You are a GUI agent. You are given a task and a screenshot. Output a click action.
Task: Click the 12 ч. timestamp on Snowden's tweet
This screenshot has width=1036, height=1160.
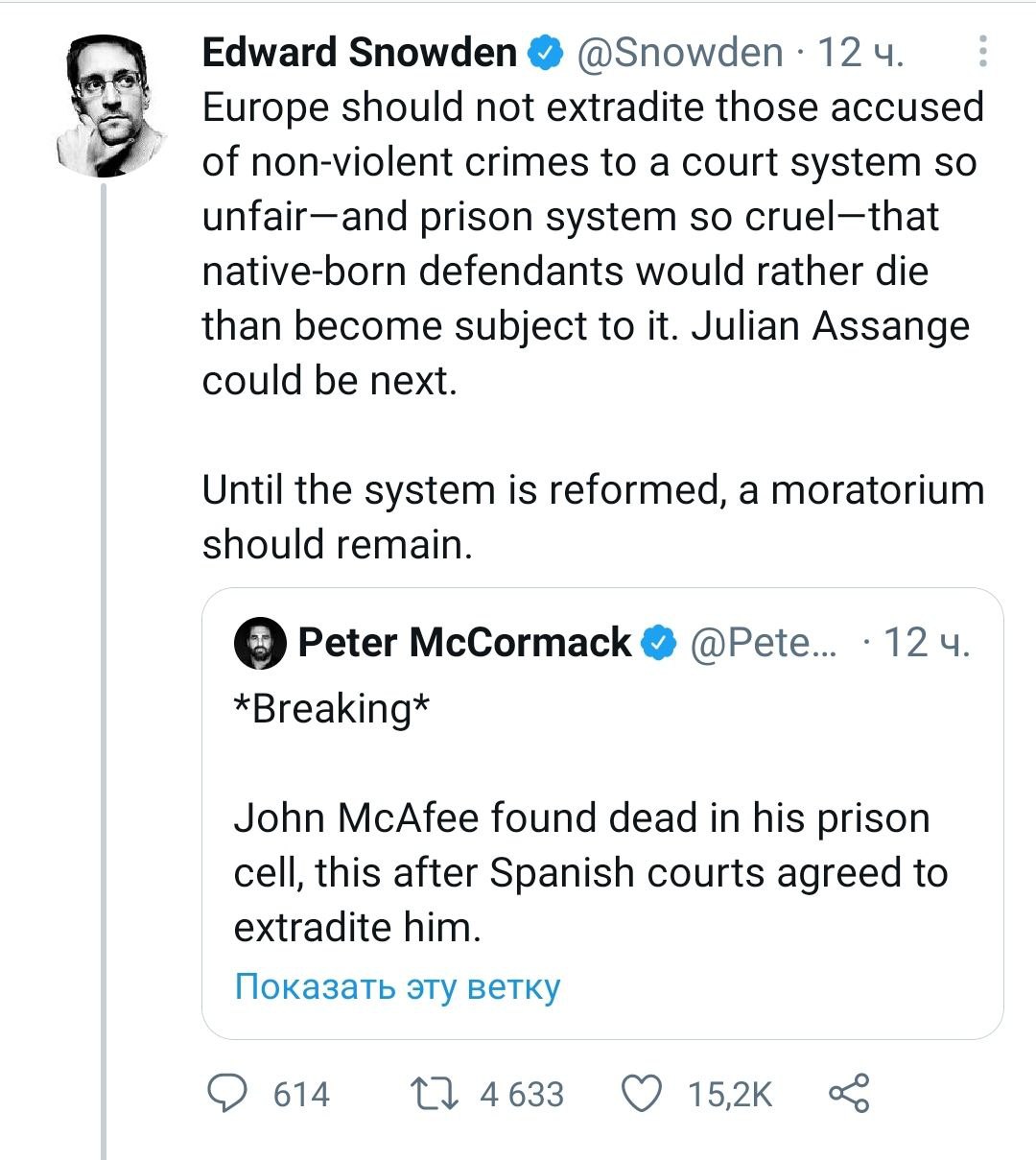tap(860, 53)
